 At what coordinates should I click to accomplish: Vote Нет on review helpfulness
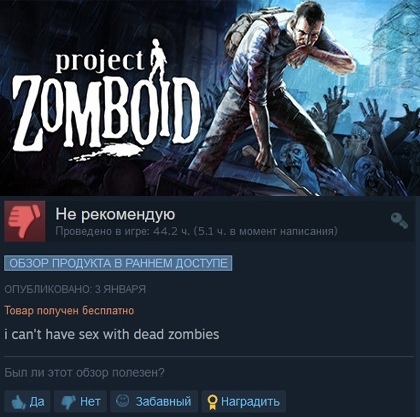80,402
